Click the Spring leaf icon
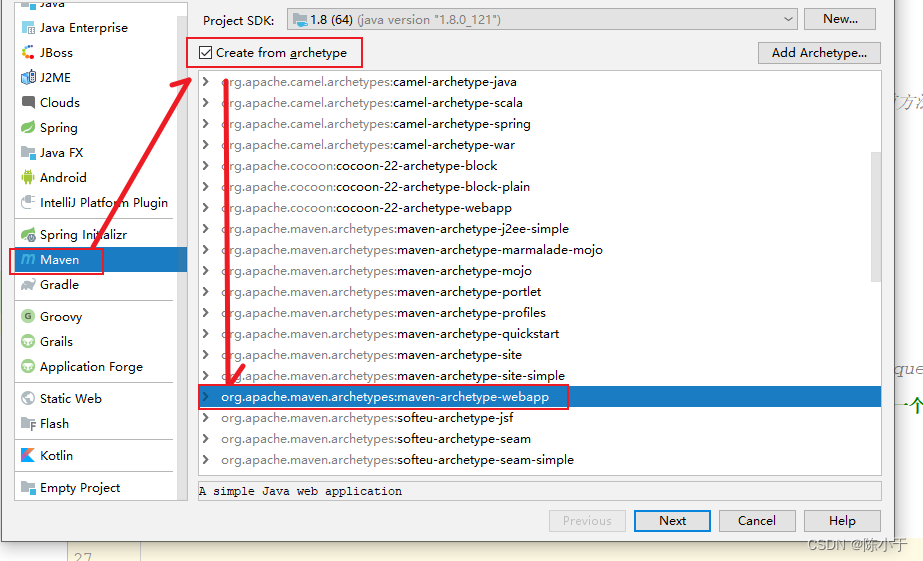923x561 pixels. [28, 127]
